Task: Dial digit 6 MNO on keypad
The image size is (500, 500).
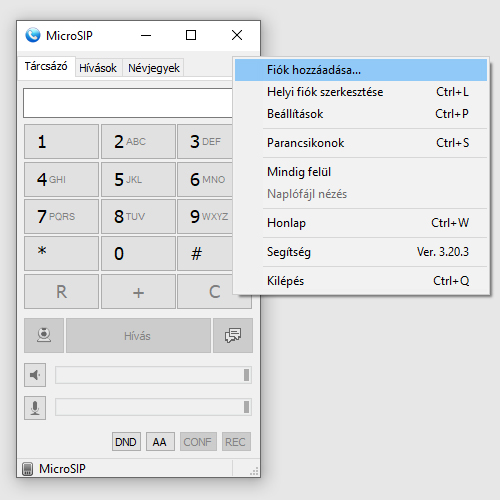Action: 205,180
